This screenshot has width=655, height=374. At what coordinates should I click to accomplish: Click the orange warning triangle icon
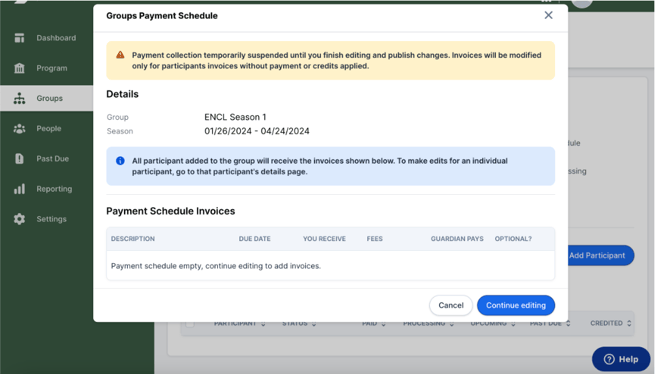(x=120, y=55)
